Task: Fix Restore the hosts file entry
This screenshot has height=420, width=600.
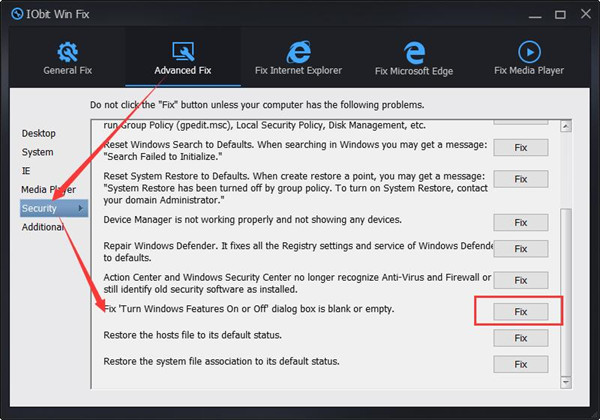Action: (521, 338)
